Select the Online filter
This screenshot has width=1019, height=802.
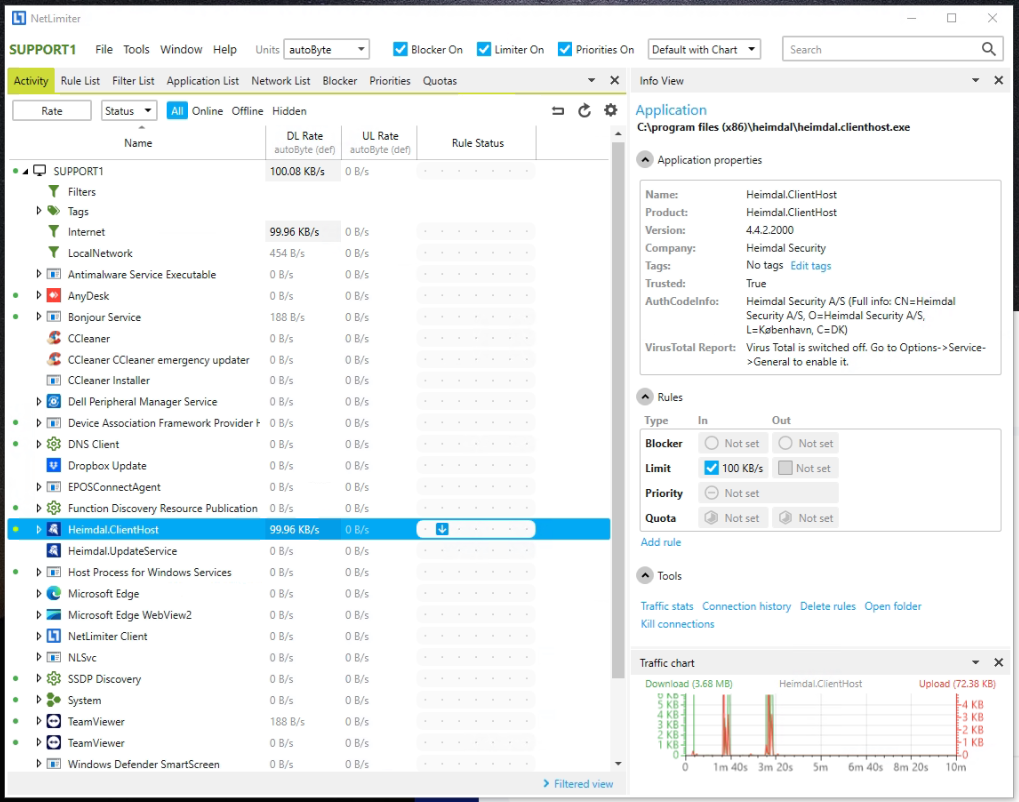(x=207, y=111)
